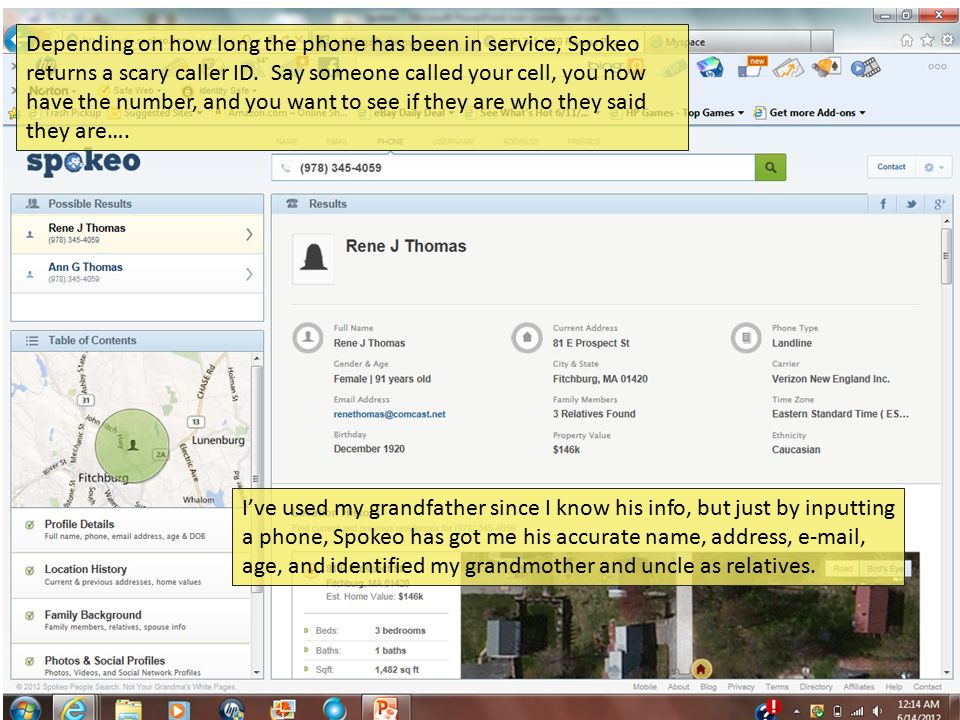Click the HP Games cube toolbar icon
The width and height of the screenshot is (960, 720).
[710, 67]
